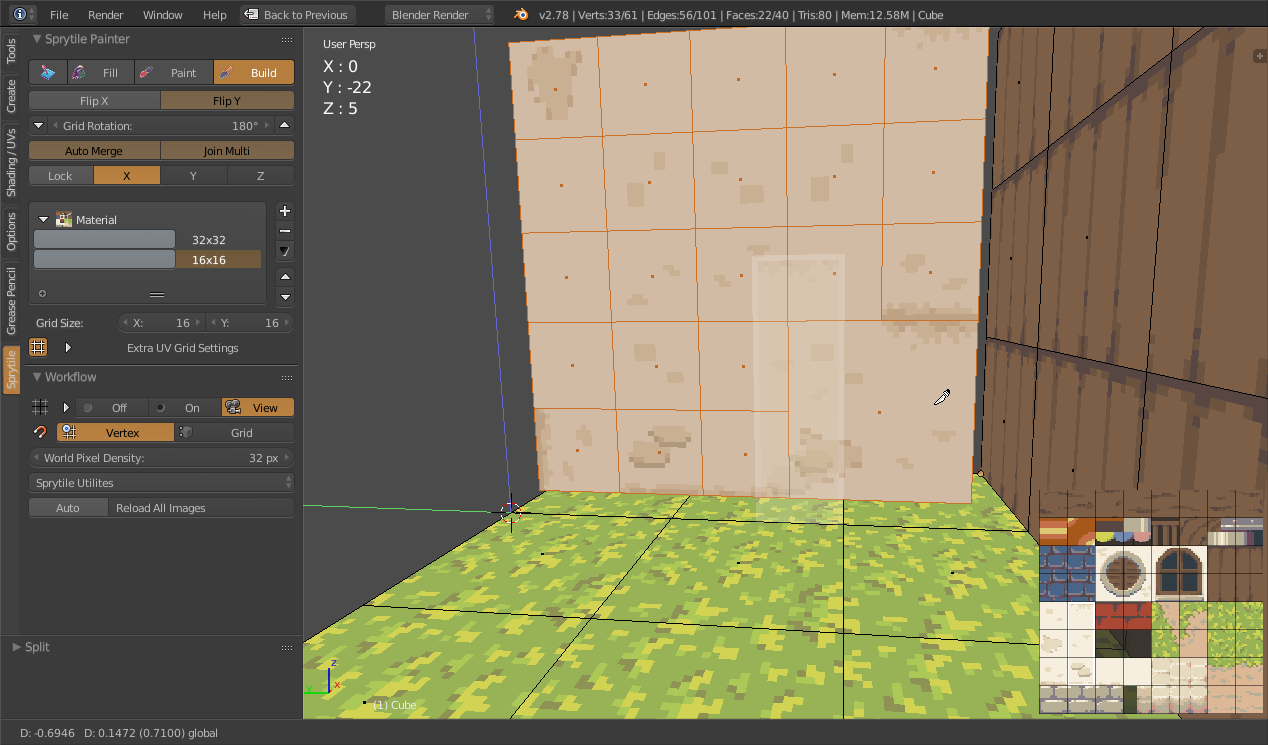Activate Build mode

pyautogui.click(x=254, y=73)
